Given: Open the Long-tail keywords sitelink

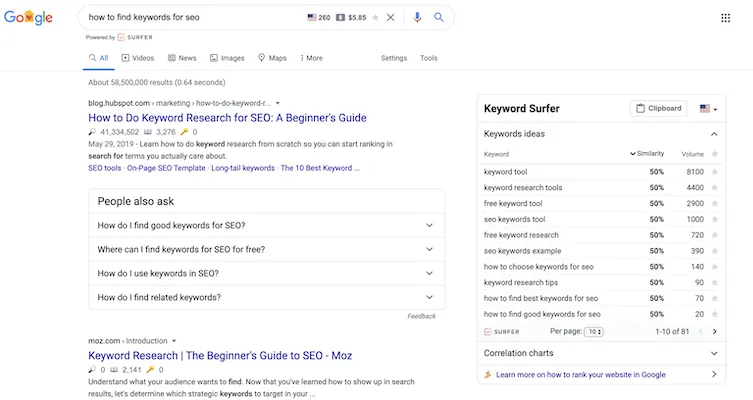Looking at the screenshot, I should (243, 168).
